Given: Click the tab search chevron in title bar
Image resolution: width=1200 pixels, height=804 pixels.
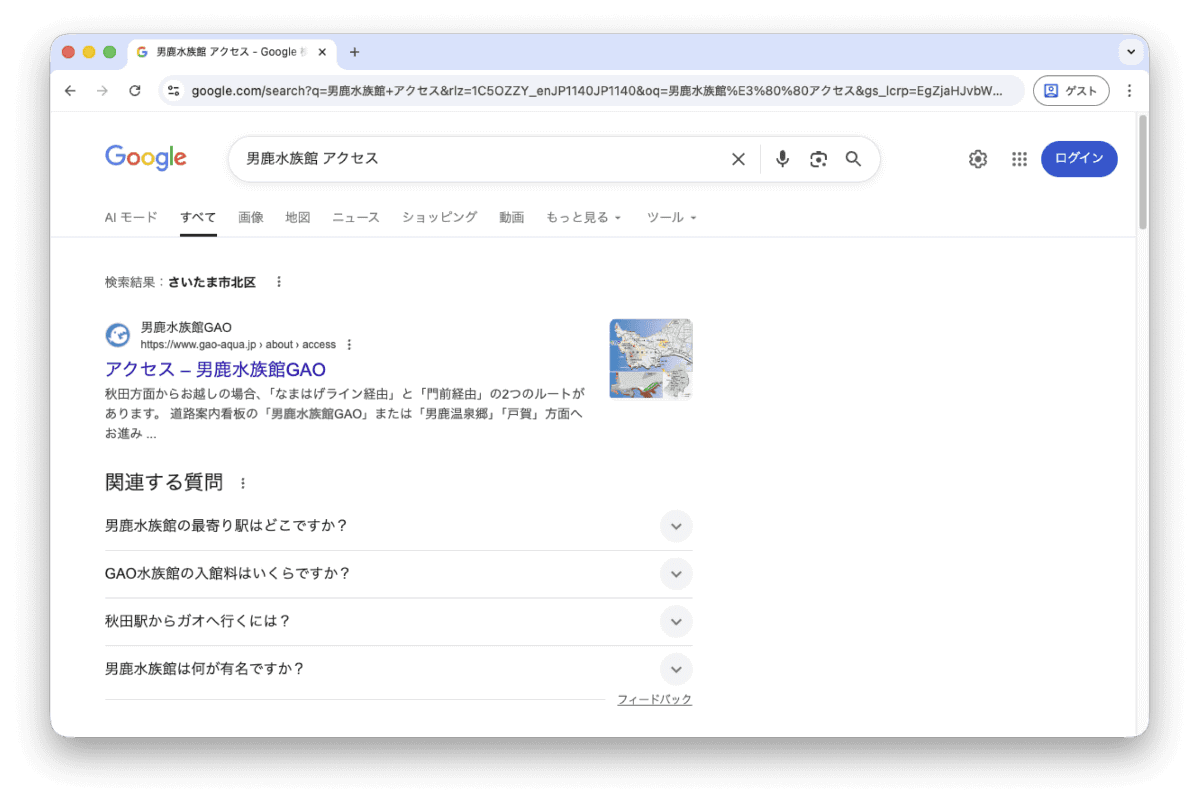Looking at the screenshot, I should click(1131, 52).
